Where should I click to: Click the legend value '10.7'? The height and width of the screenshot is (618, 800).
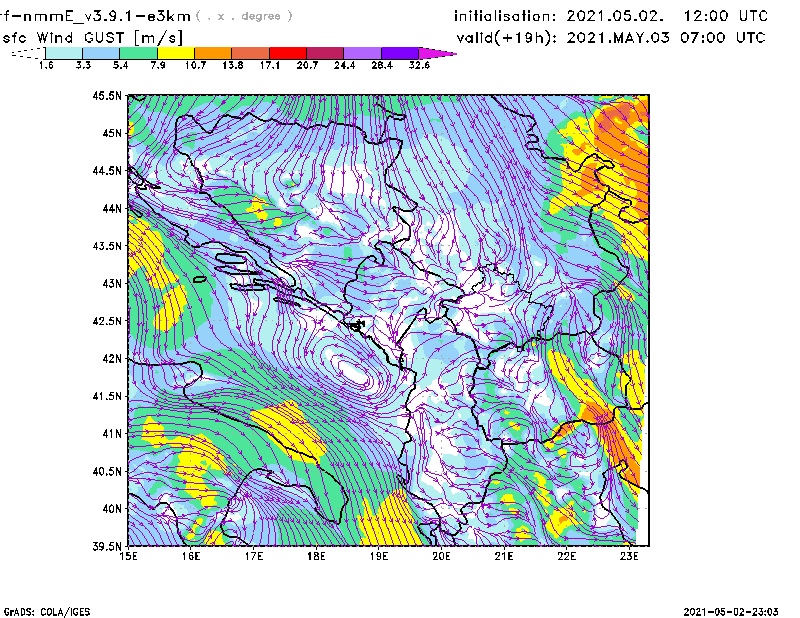pyautogui.click(x=195, y=65)
